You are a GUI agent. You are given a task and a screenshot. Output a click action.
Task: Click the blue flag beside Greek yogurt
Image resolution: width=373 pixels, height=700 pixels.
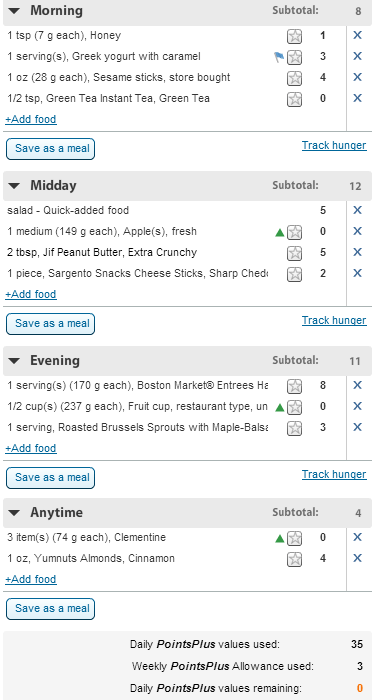pyautogui.click(x=279, y=57)
